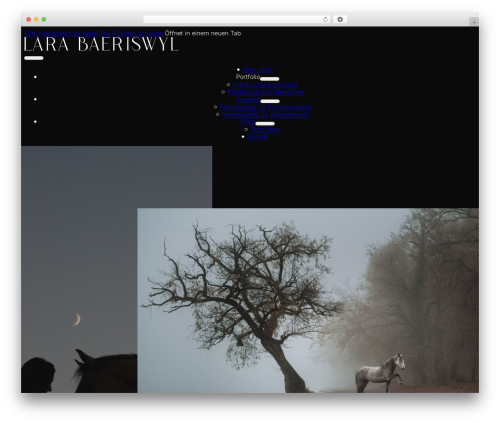Open 'Fotoshooting für Privatpersonen' page

click(x=265, y=107)
